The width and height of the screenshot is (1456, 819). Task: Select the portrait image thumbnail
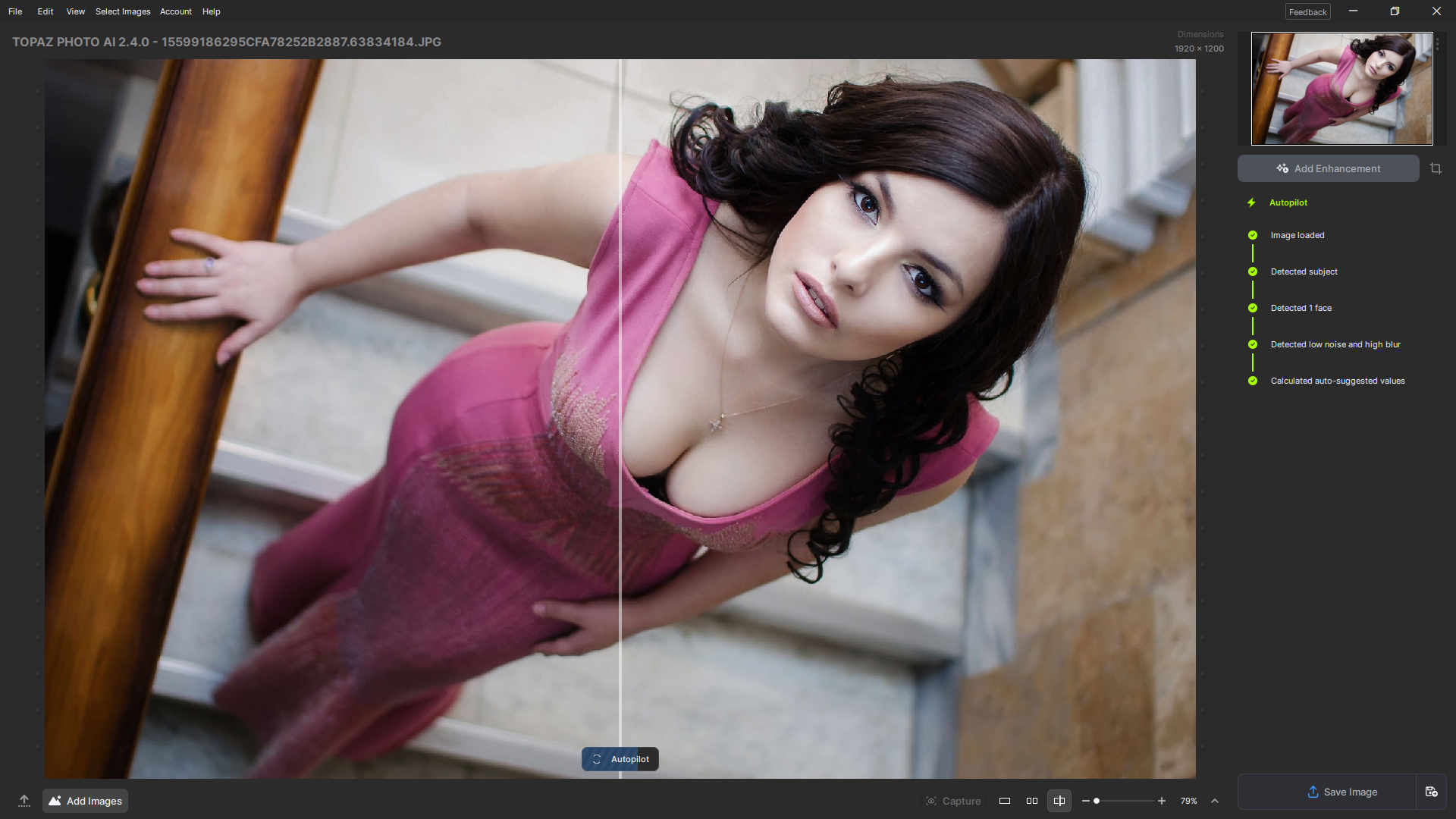click(x=1341, y=89)
